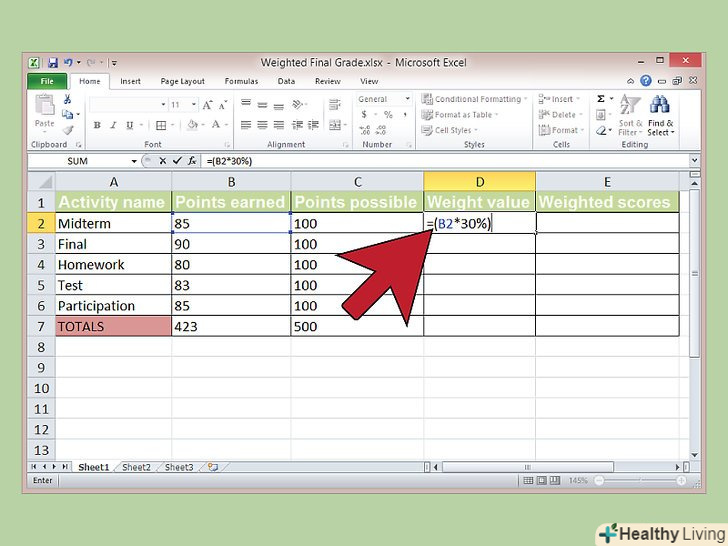Open the Page Layout ribbon tab
The image size is (728, 546).
click(x=183, y=81)
